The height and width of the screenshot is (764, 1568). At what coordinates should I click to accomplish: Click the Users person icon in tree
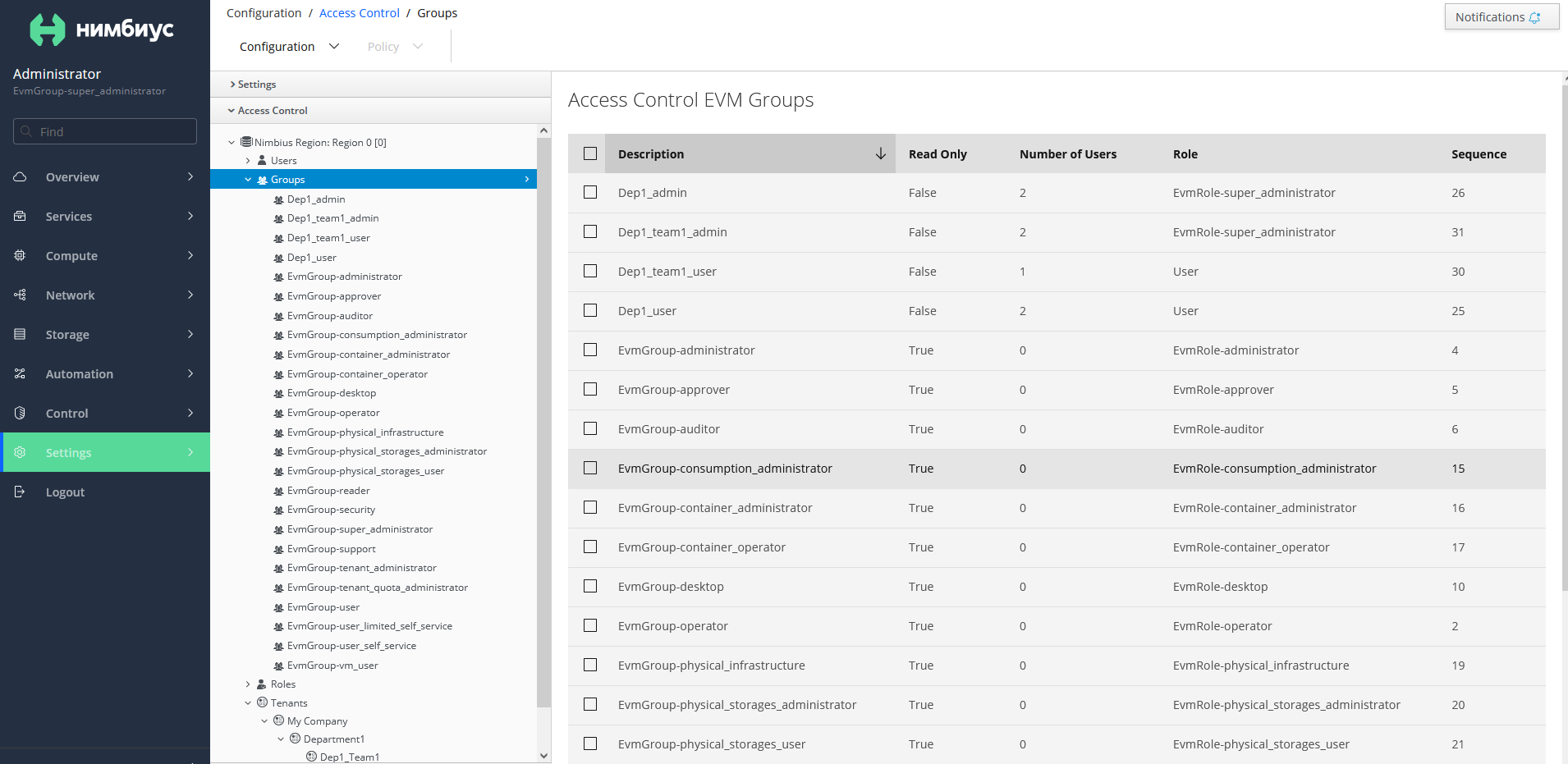[262, 160]
